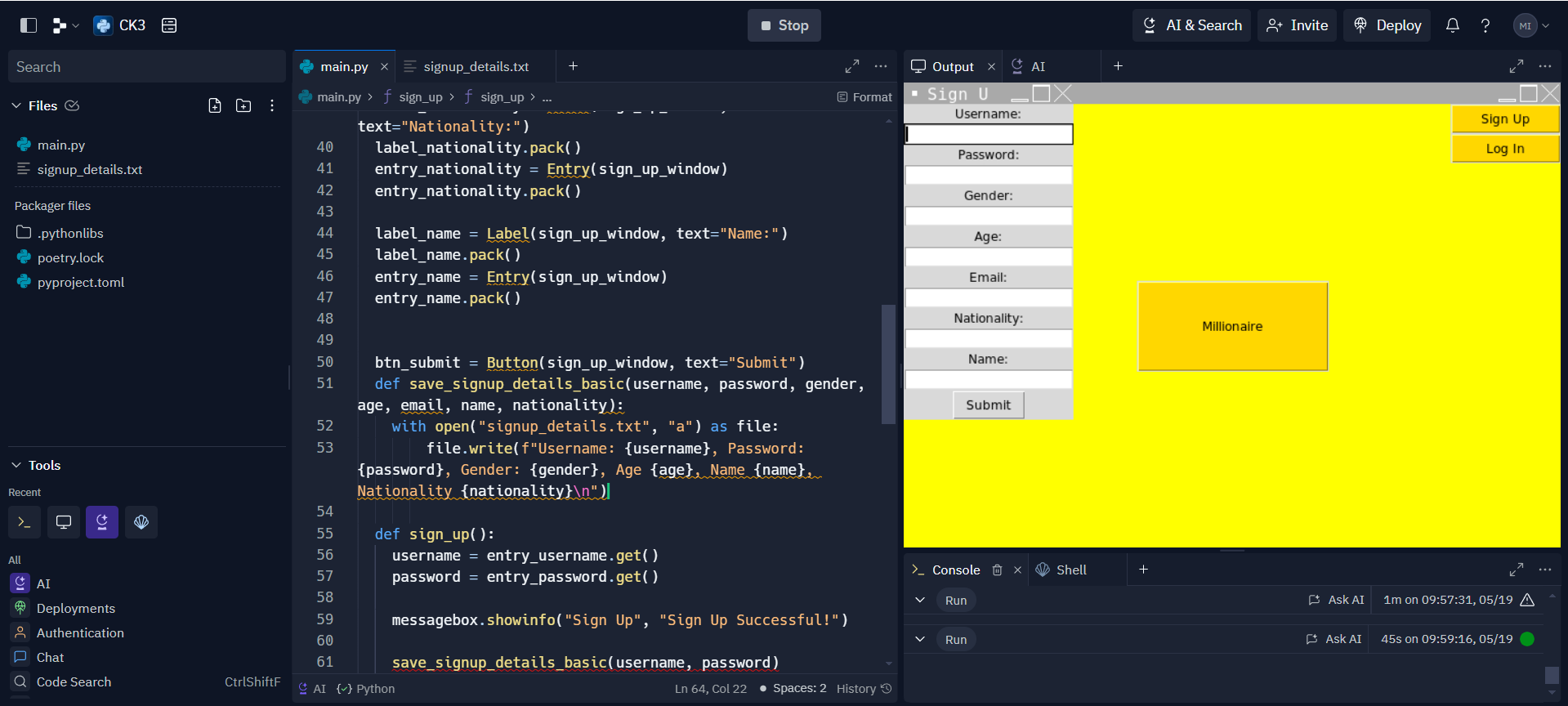Open the user account avatar menu
1568x706 pixels.
pyautogui.click(x=1531, y=25)
